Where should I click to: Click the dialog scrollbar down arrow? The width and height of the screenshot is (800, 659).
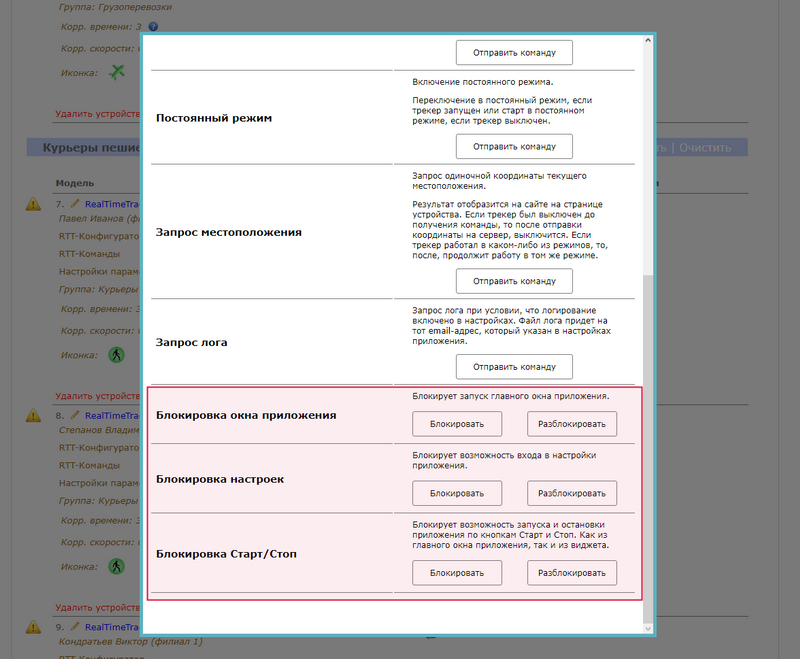pyautogui.click(x=648, y=627)
